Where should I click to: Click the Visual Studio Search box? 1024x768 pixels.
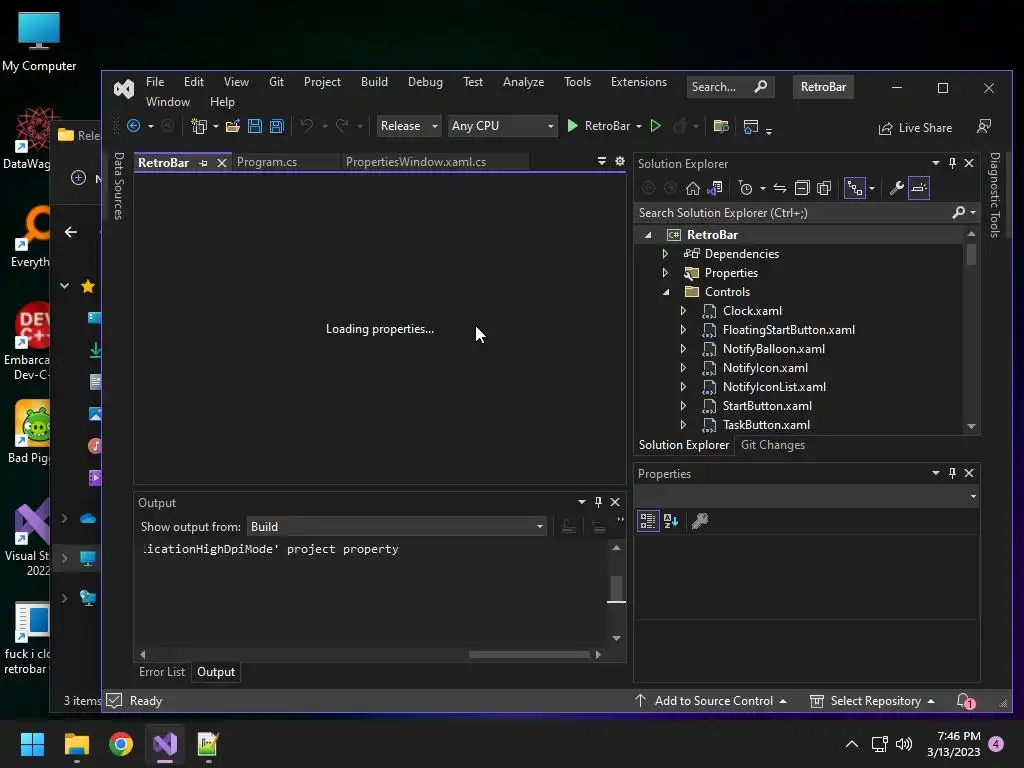(729, 87)
